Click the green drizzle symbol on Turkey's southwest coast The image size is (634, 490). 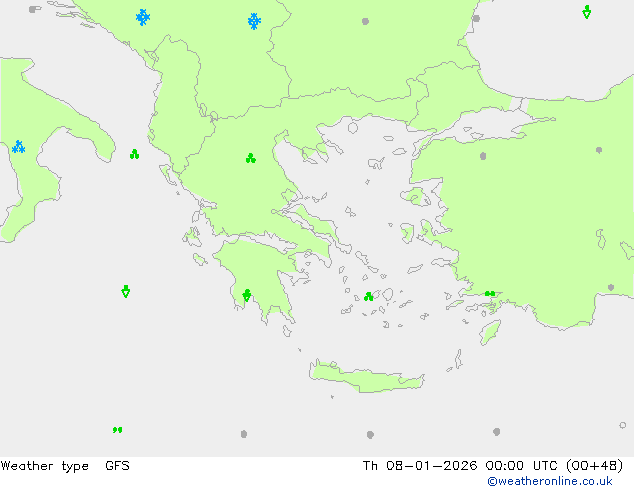pos(490,294)
